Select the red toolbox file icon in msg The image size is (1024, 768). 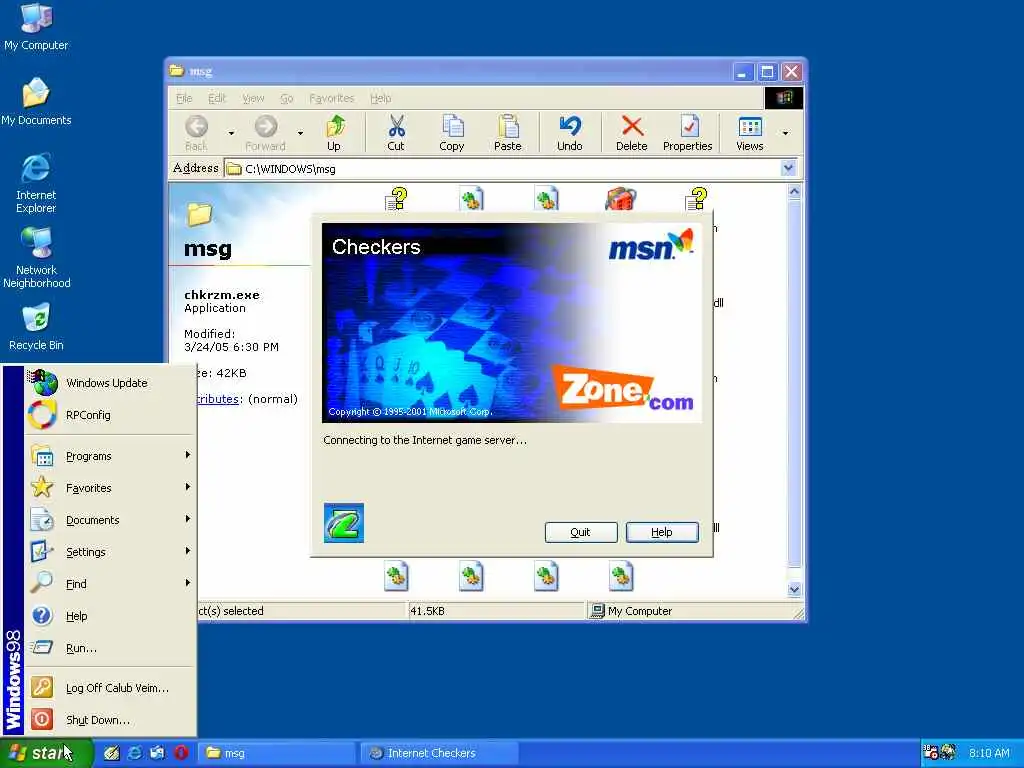[x=620, y=198]
